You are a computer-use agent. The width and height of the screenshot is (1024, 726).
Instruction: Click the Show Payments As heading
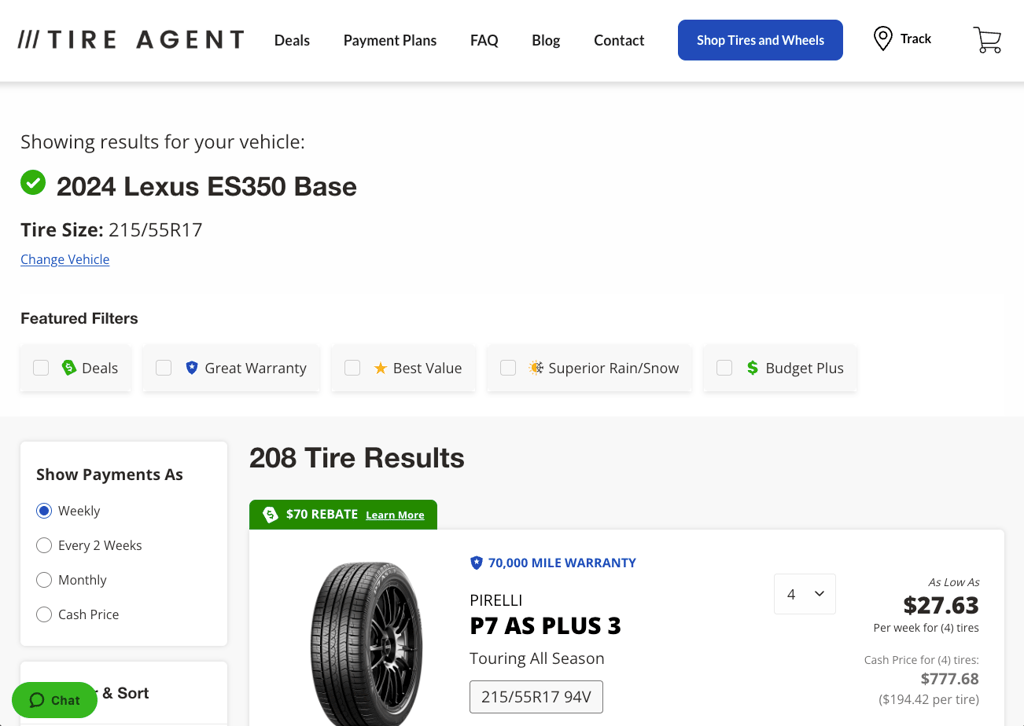coord(109,475)
